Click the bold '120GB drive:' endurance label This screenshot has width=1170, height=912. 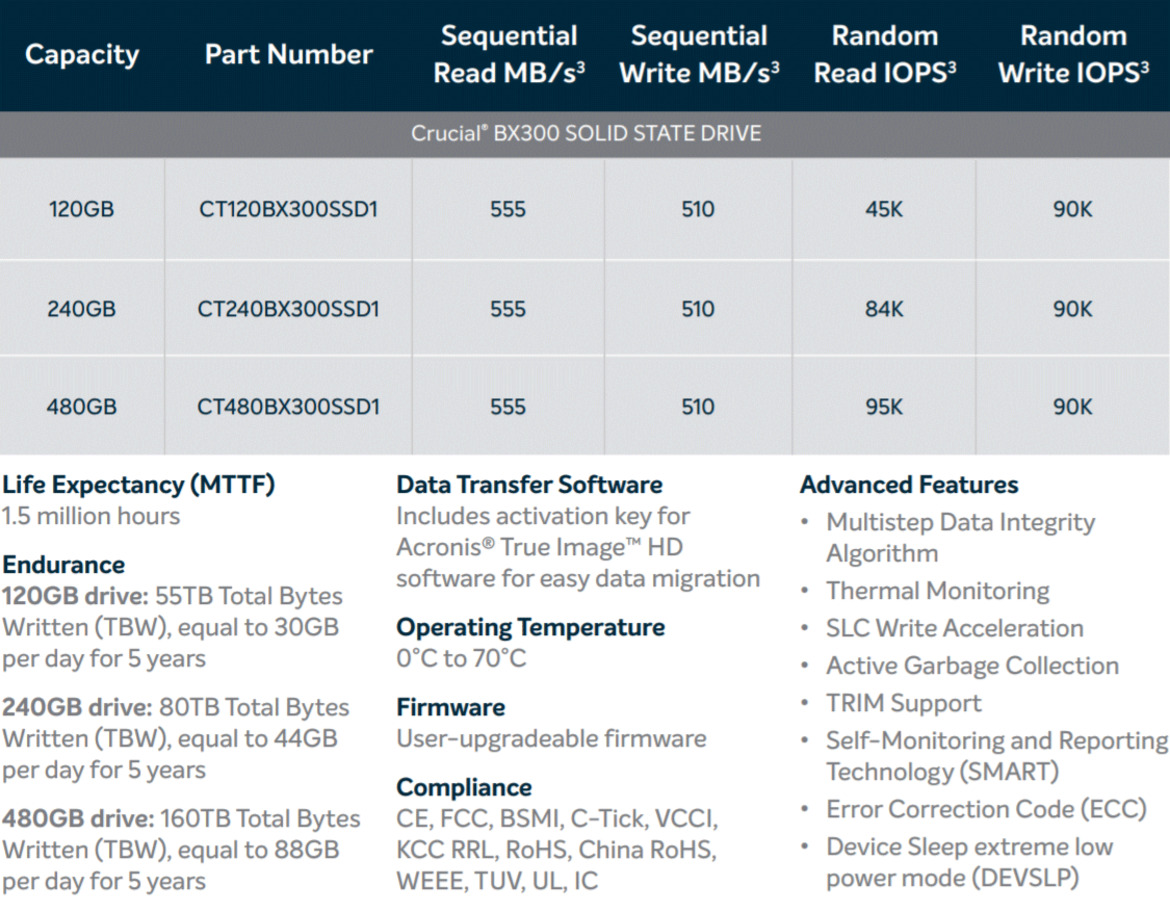coord(75,596)
